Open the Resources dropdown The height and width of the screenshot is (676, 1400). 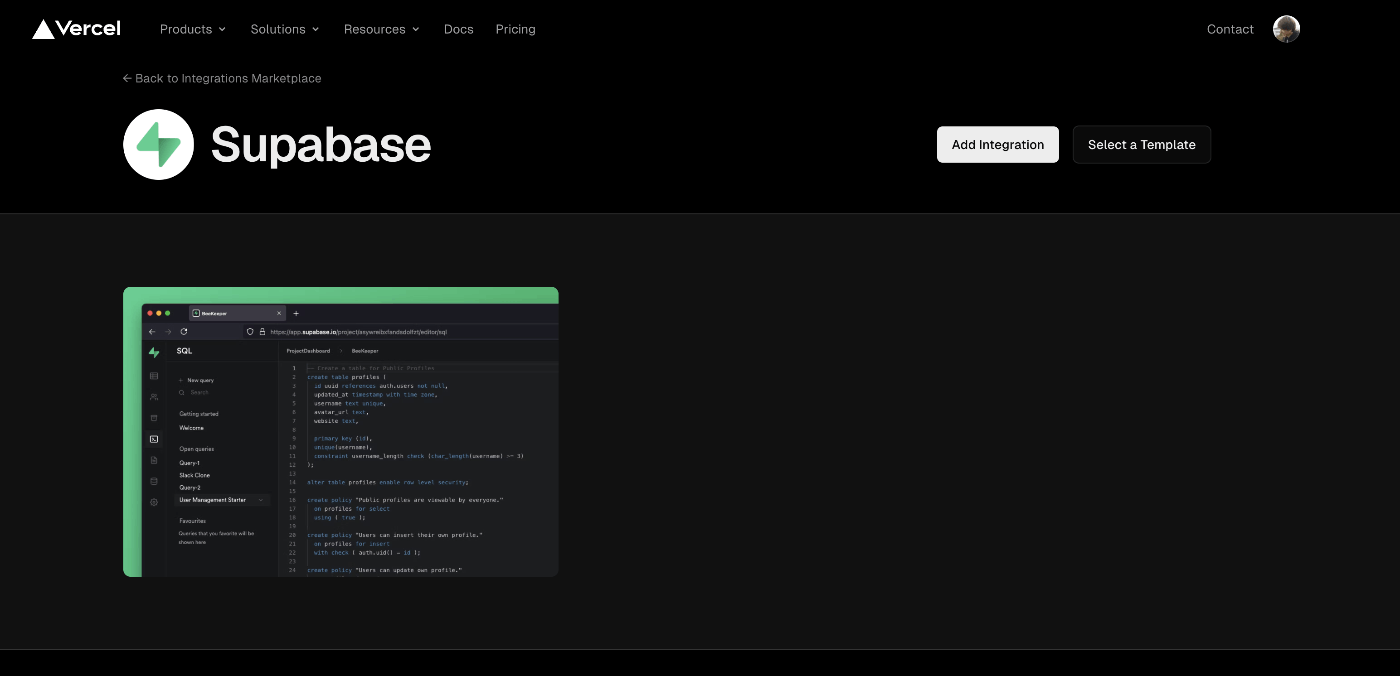click(x=382, y=29)
